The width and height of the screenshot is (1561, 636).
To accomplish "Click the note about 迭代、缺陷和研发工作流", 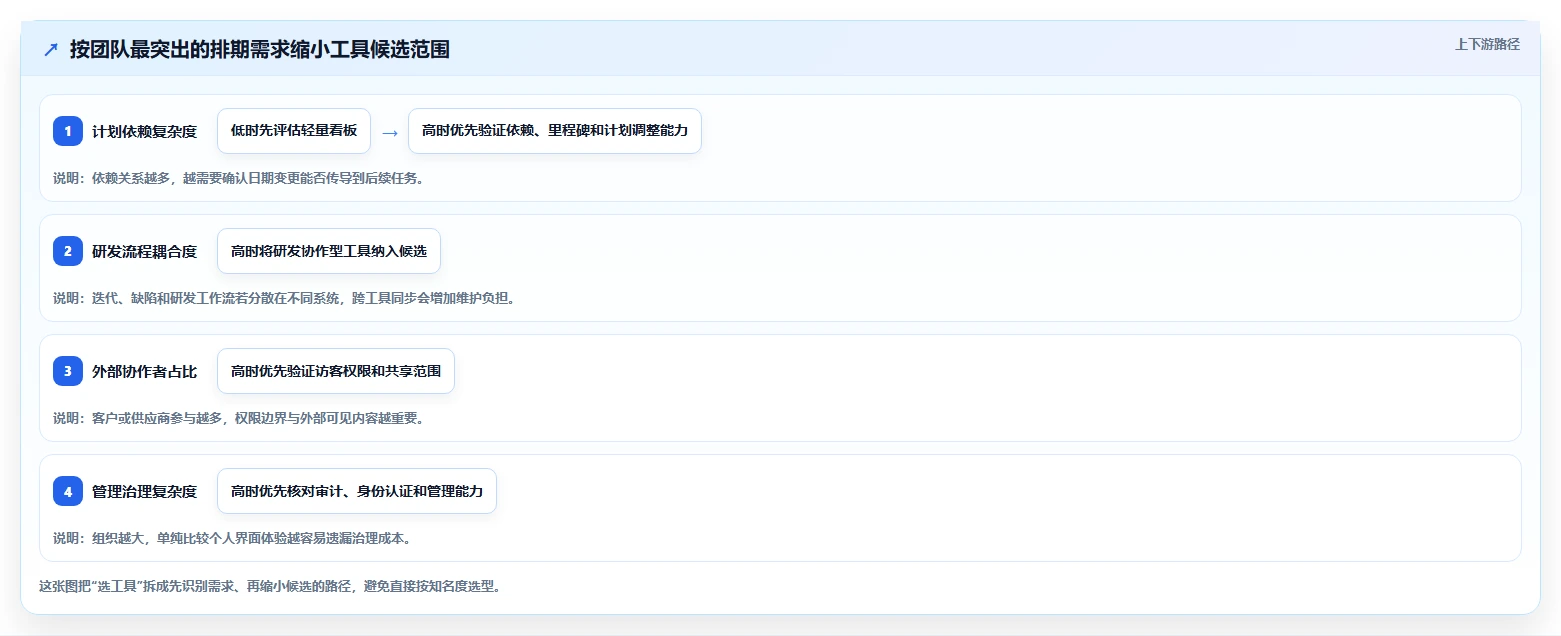I will click(284, 298).
